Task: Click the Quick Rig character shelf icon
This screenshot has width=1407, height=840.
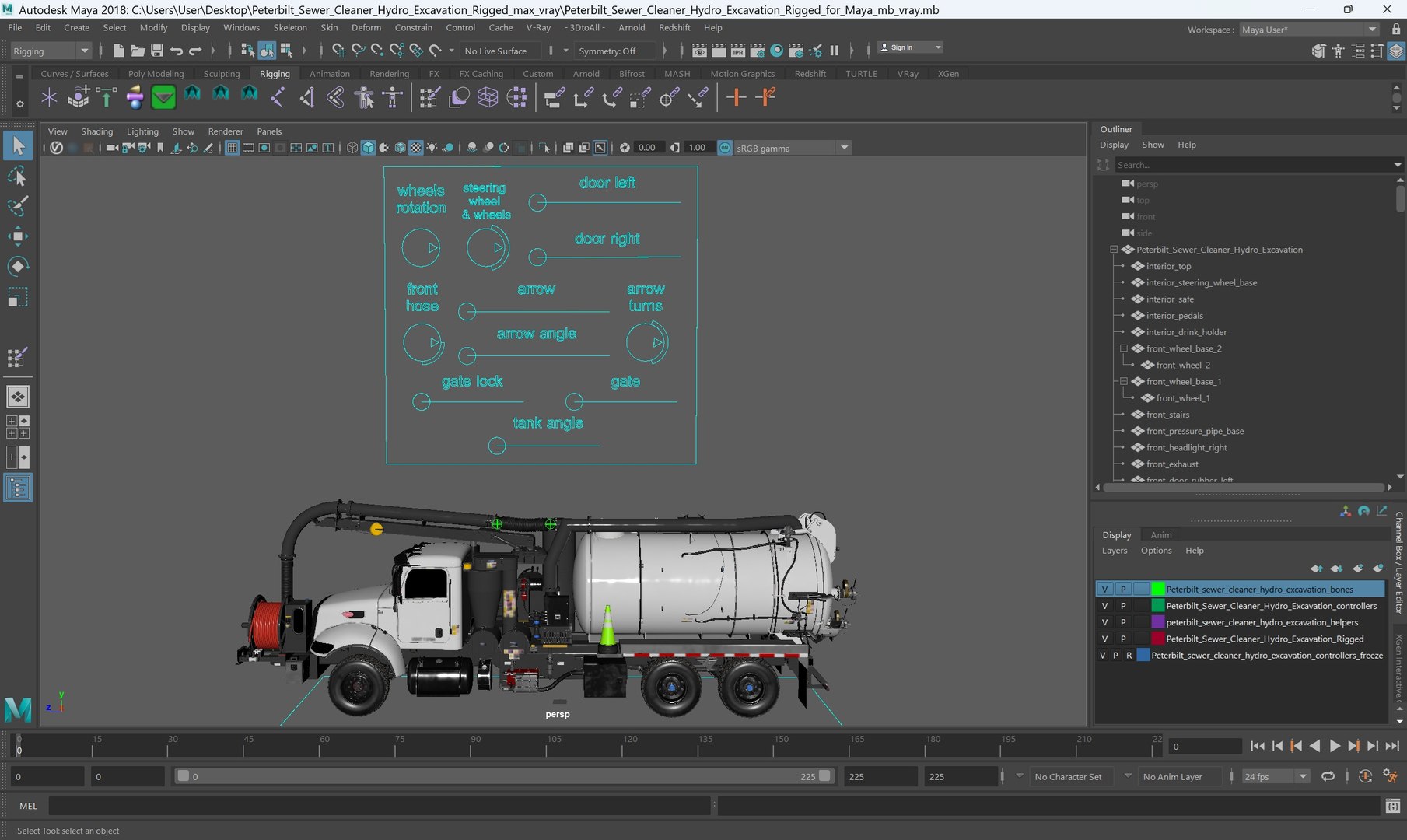Action: tap(364, 97)
